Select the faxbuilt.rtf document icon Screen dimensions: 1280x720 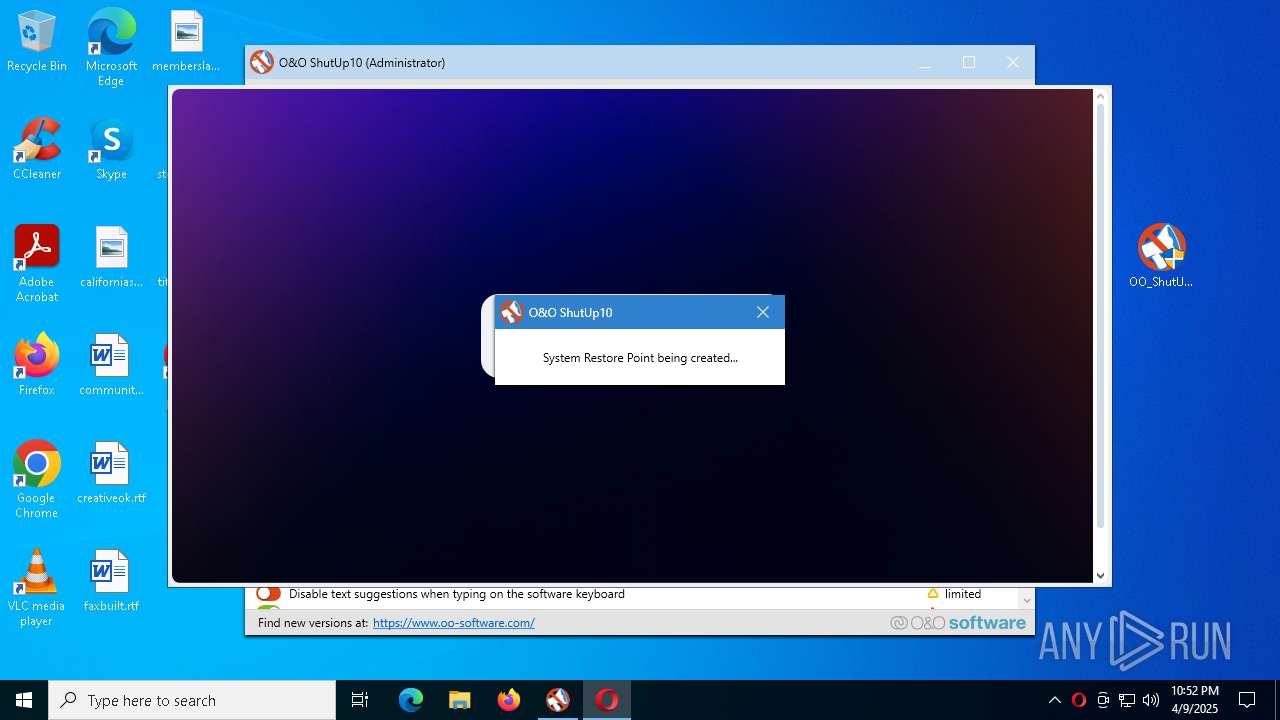point(111,581)
